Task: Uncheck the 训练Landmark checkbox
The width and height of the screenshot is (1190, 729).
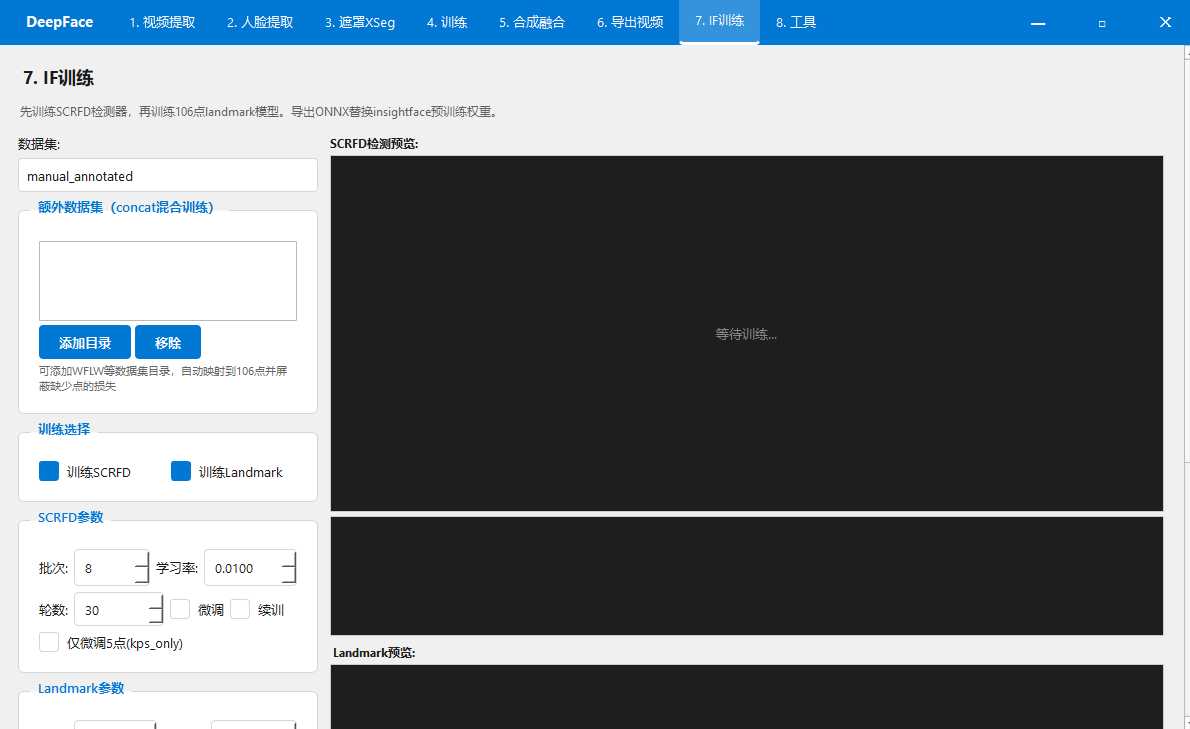Action: click(181, 471)
